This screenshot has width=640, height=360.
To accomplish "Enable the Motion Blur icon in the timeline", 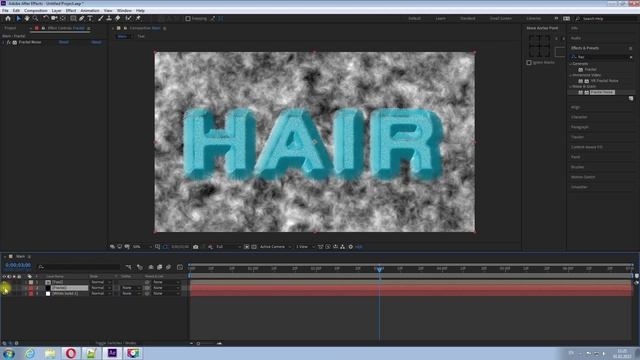I will [168, 267].
